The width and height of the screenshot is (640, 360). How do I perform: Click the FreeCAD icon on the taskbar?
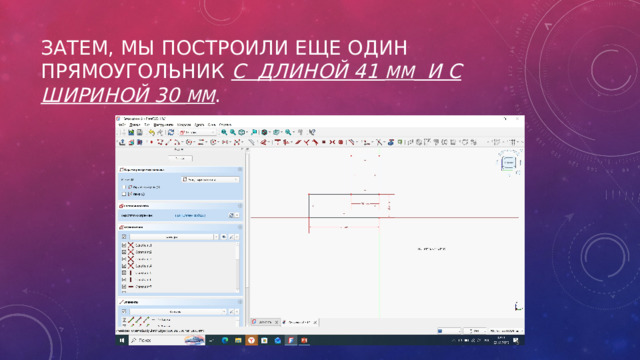point(291,340)
